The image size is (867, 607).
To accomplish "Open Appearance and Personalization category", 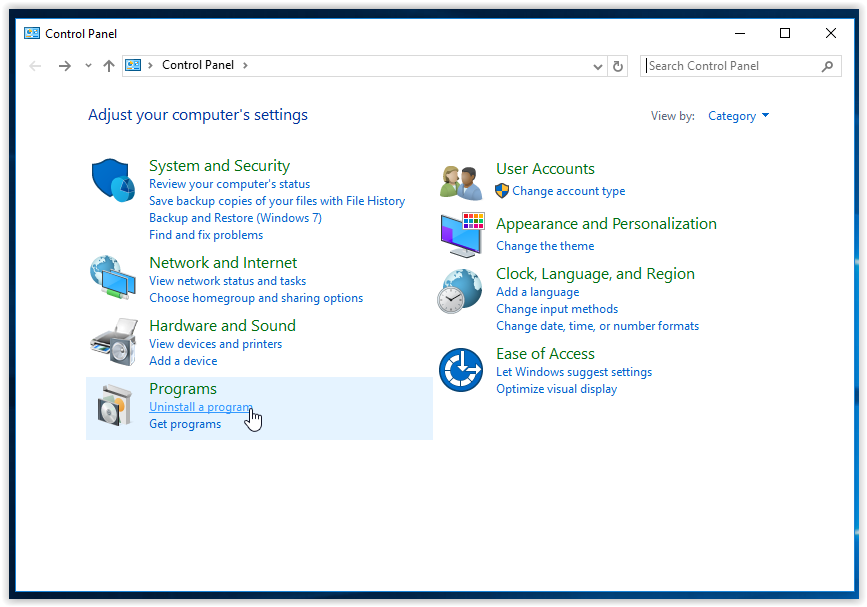I will [606, 224].
